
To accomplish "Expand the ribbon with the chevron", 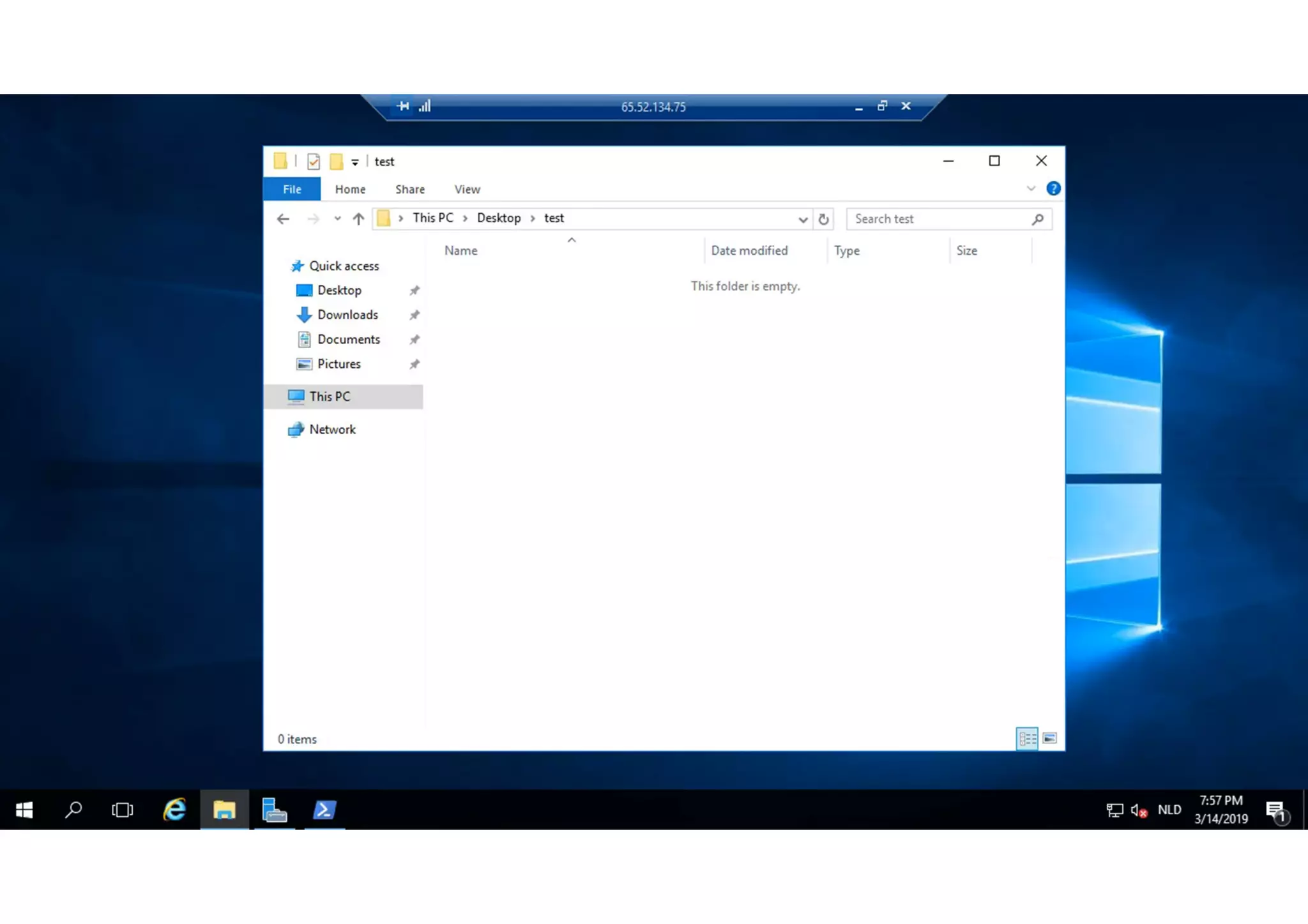I will pos(1030,188).
